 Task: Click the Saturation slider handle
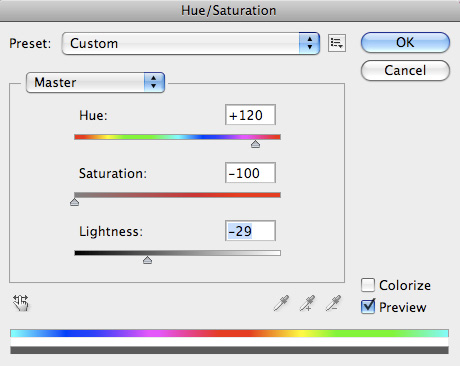[x=74, y=202]
